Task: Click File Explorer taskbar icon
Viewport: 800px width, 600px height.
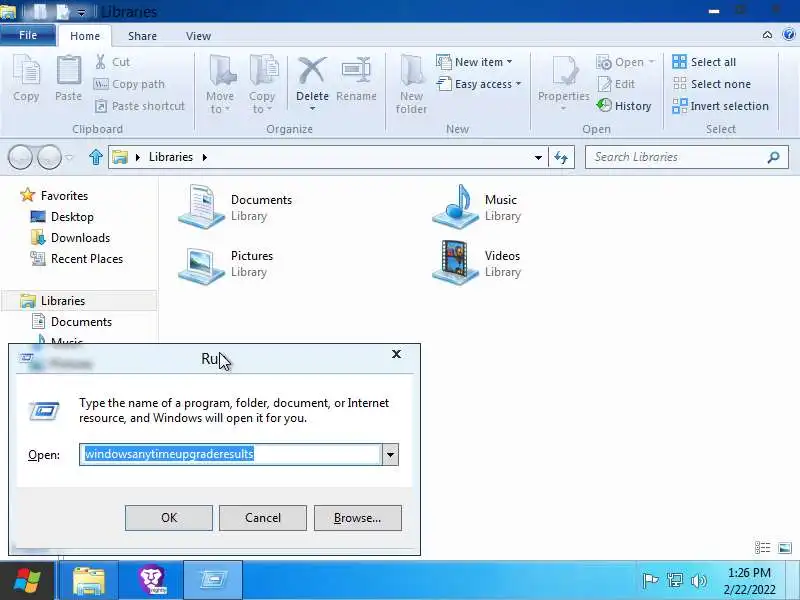Action: click(89, 581)
